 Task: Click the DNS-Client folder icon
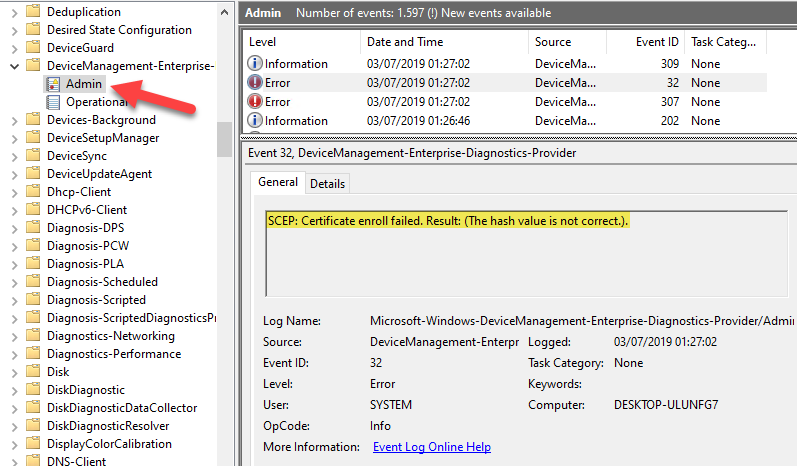pos(34,461)
